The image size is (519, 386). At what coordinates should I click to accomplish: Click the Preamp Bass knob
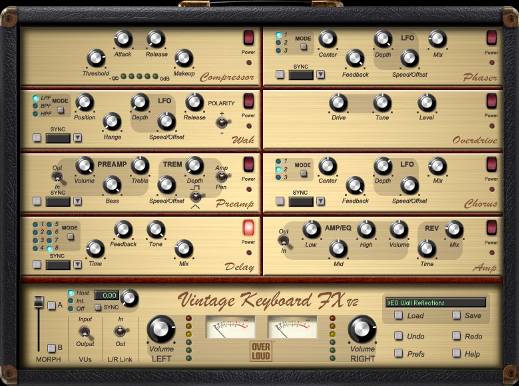point(112,185)
